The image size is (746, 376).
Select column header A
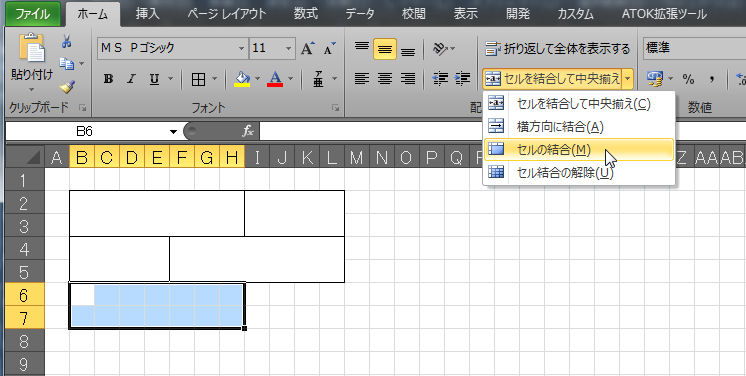pyautogui.click(x=57, y=157)
